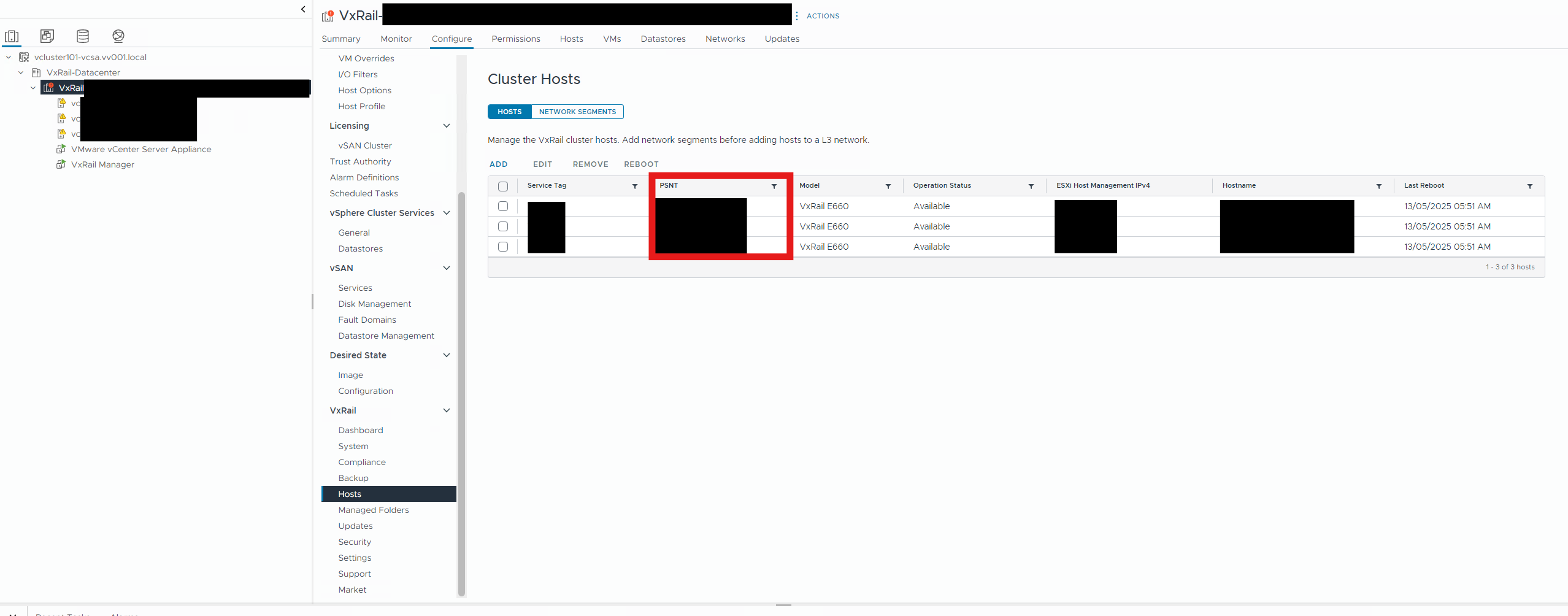
Task: Collapse the vSphere Cluster Services section
Action: pos(447,213)
